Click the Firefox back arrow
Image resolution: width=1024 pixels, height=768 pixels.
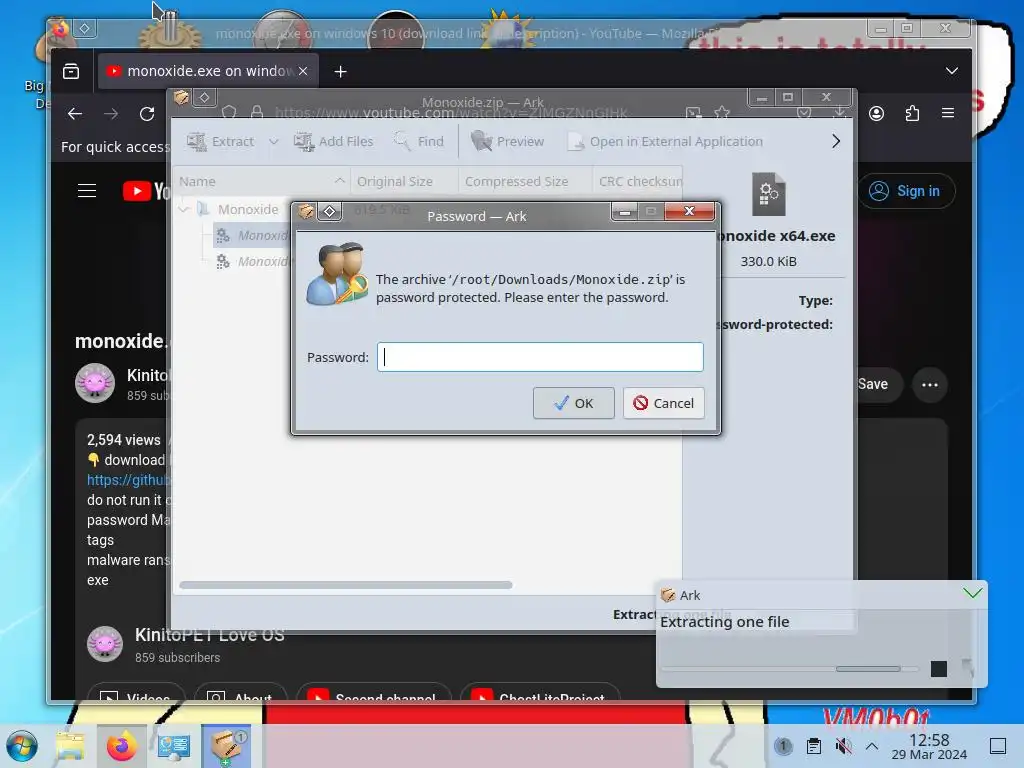point(75,114)
